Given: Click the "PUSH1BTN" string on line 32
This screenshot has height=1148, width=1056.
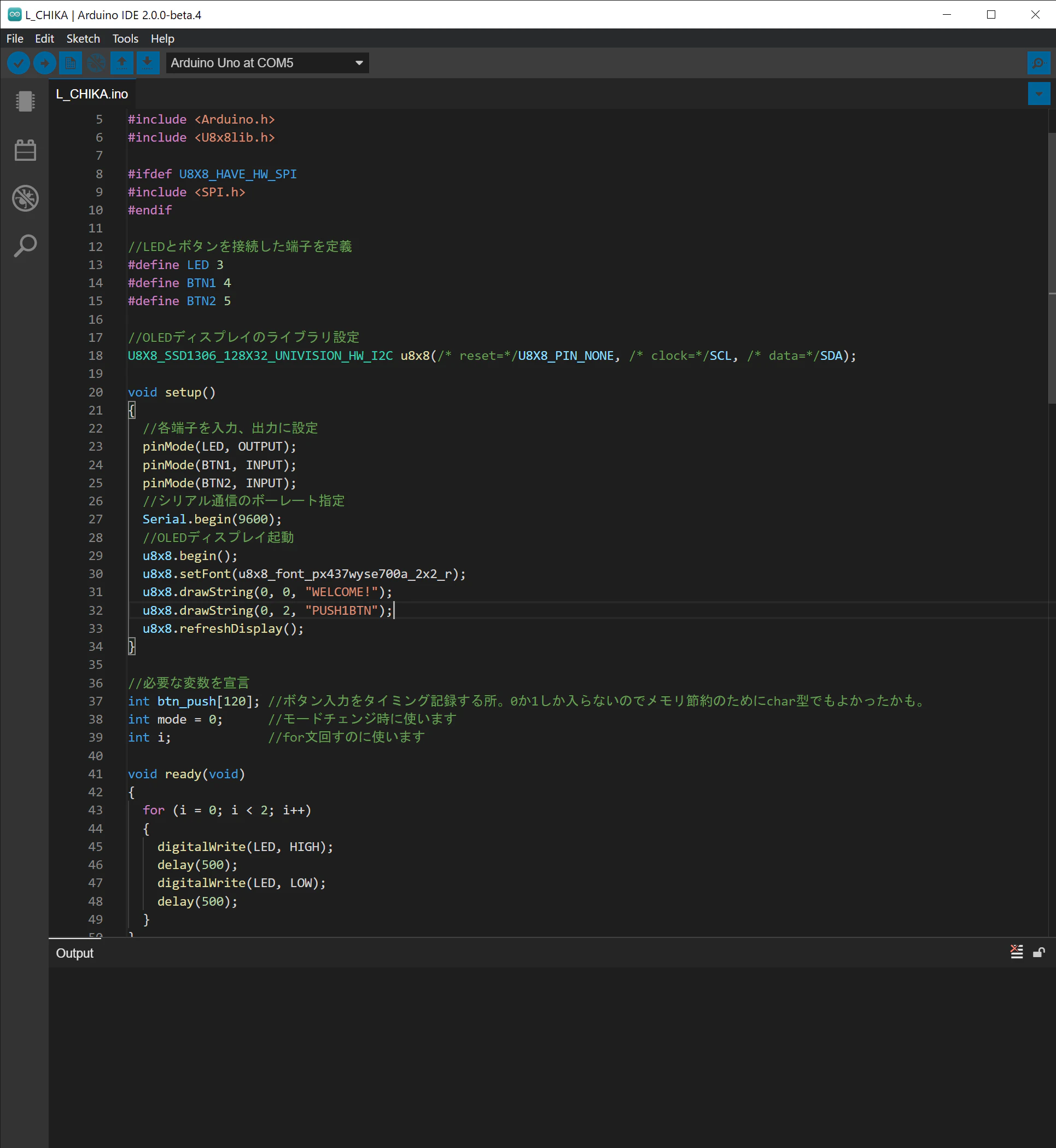Looking at the screenshot, I should pos(342,610).
